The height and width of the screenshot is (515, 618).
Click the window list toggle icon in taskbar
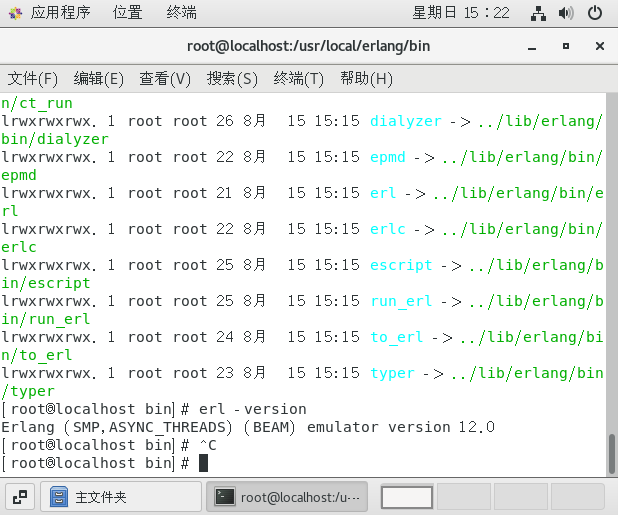click(20, 497)
